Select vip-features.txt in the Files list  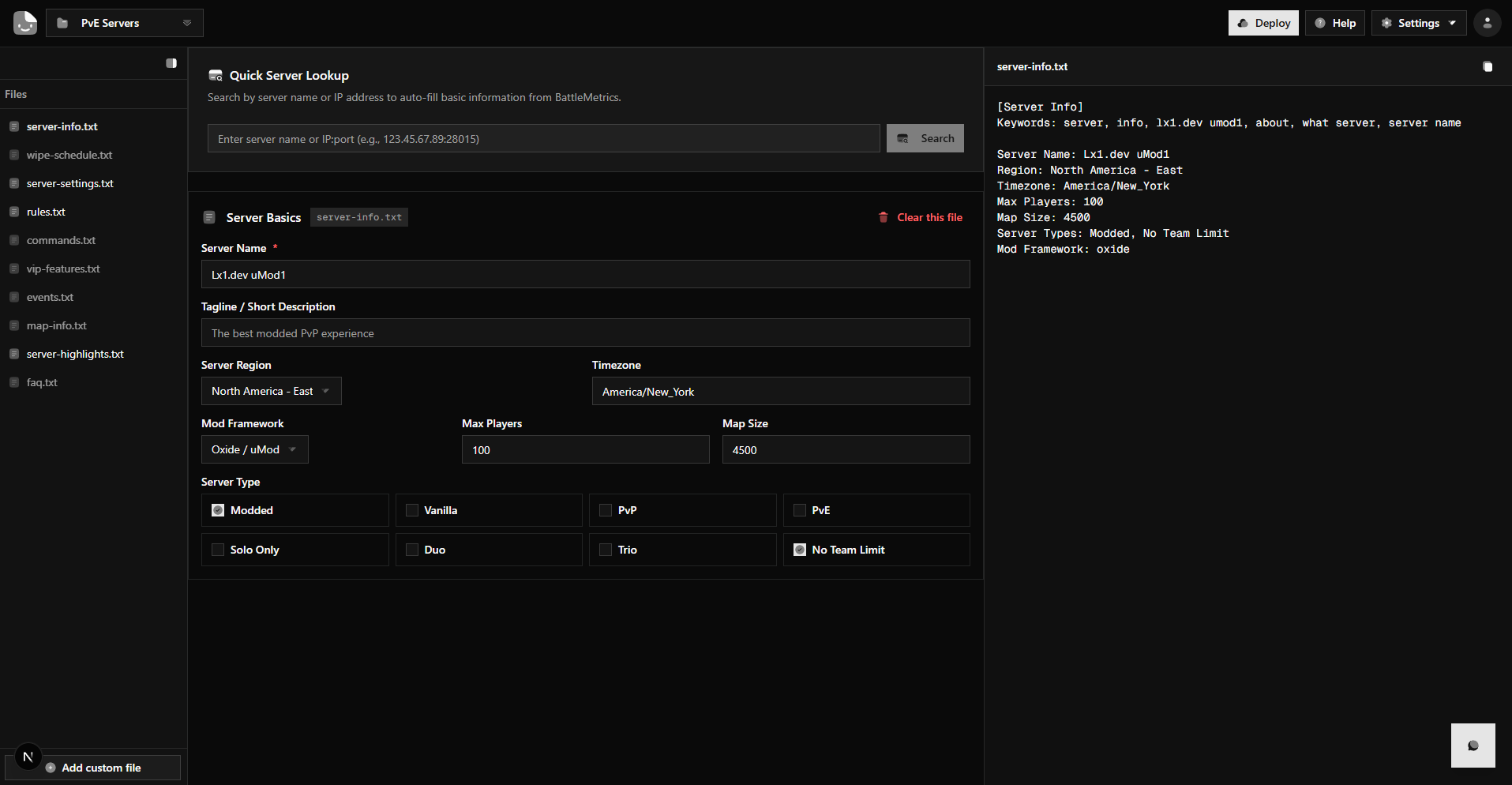click(63, 269)
